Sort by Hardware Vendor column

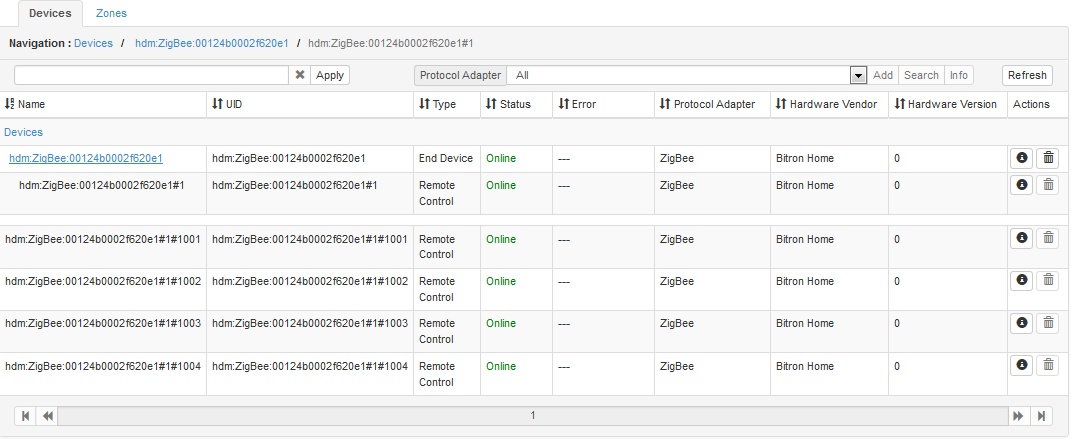pos(826,104)
